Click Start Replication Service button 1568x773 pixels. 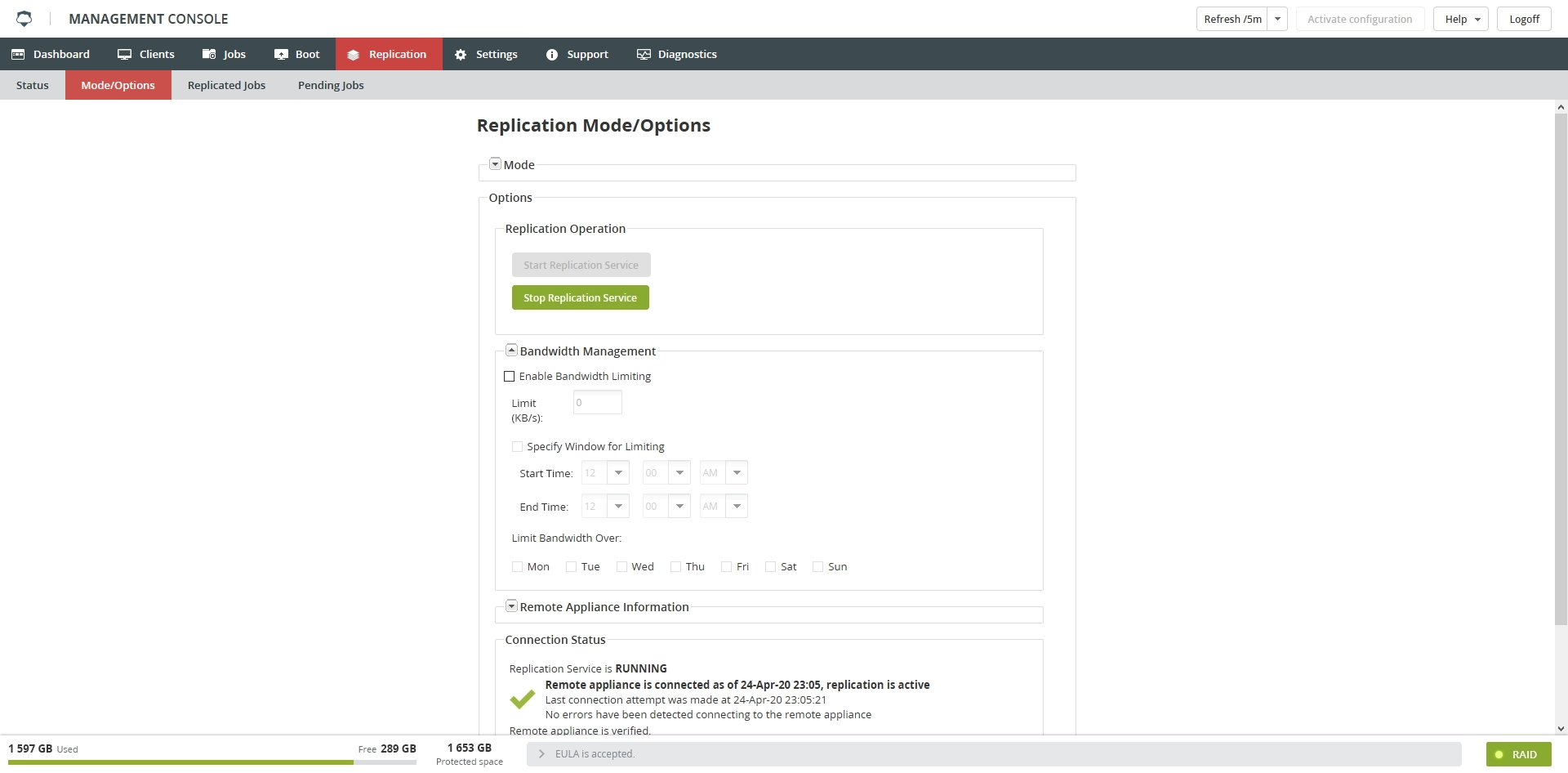(581, 265)
